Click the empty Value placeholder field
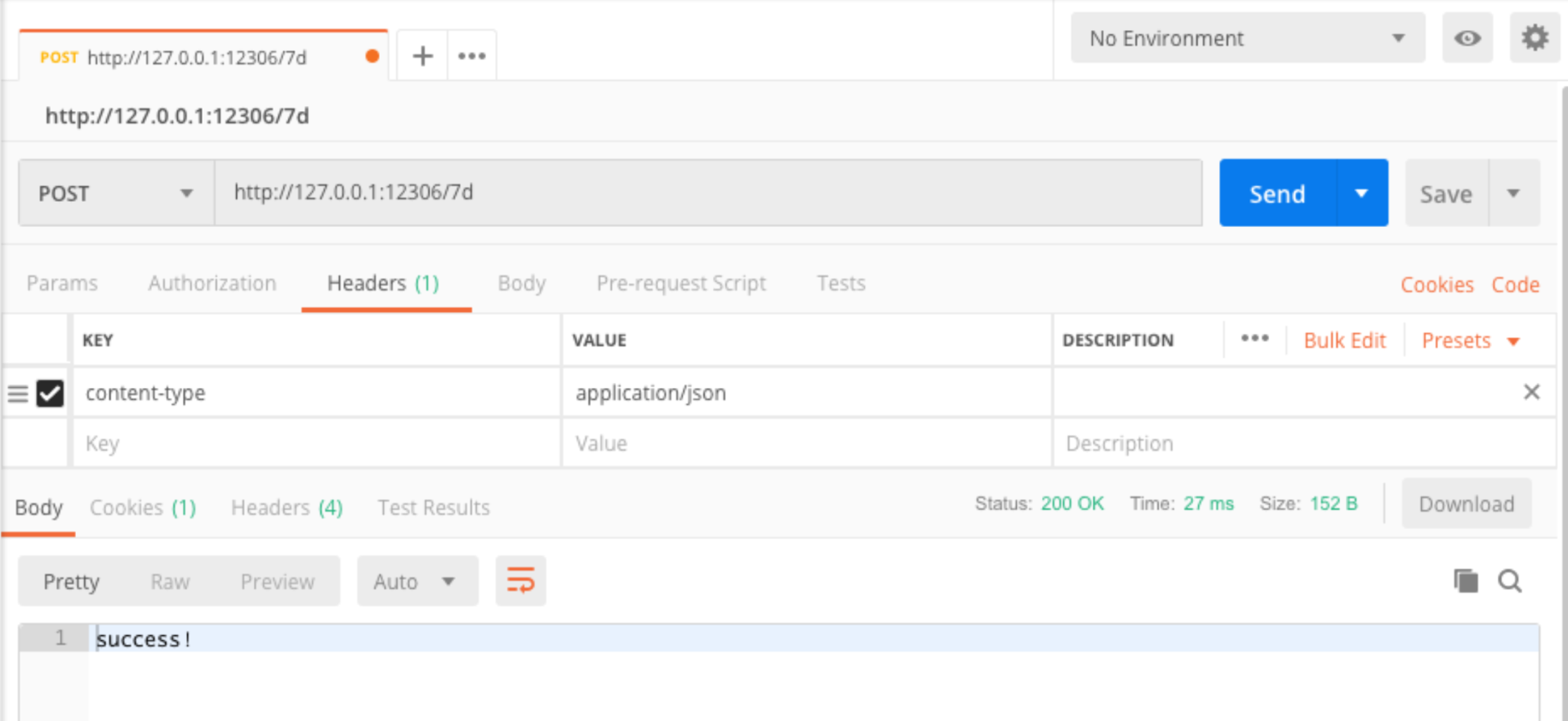Viewport: 1568px width, 721px height. [806, 443]
